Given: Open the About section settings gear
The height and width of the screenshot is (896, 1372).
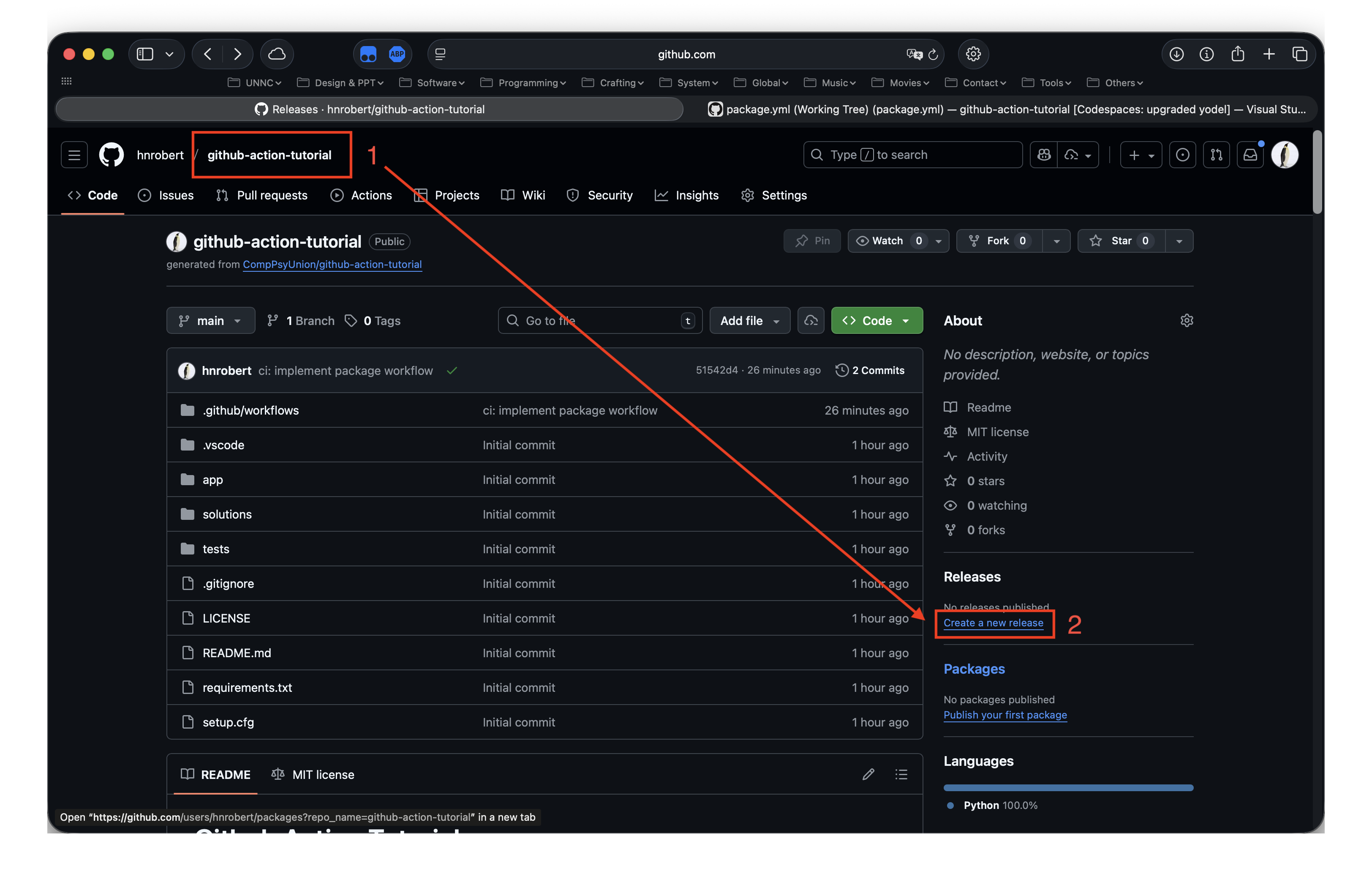Looking at the screenshot, I should coord(1187,320).
